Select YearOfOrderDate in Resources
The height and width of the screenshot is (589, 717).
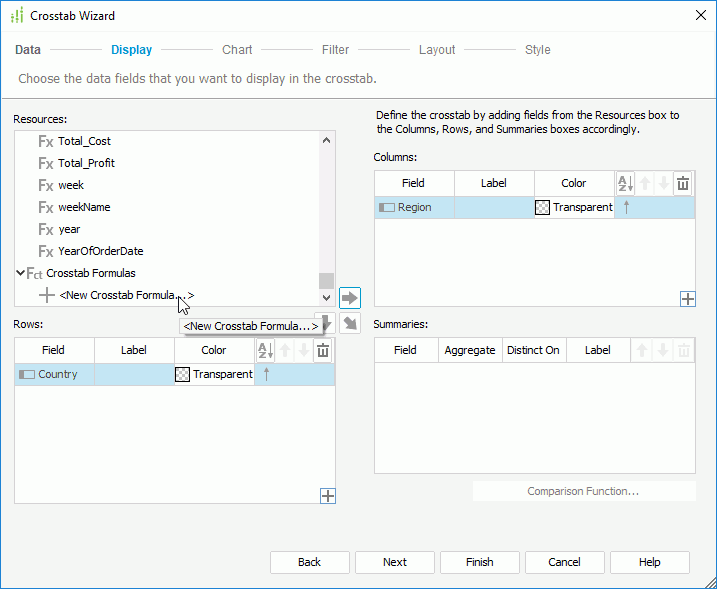101,251
